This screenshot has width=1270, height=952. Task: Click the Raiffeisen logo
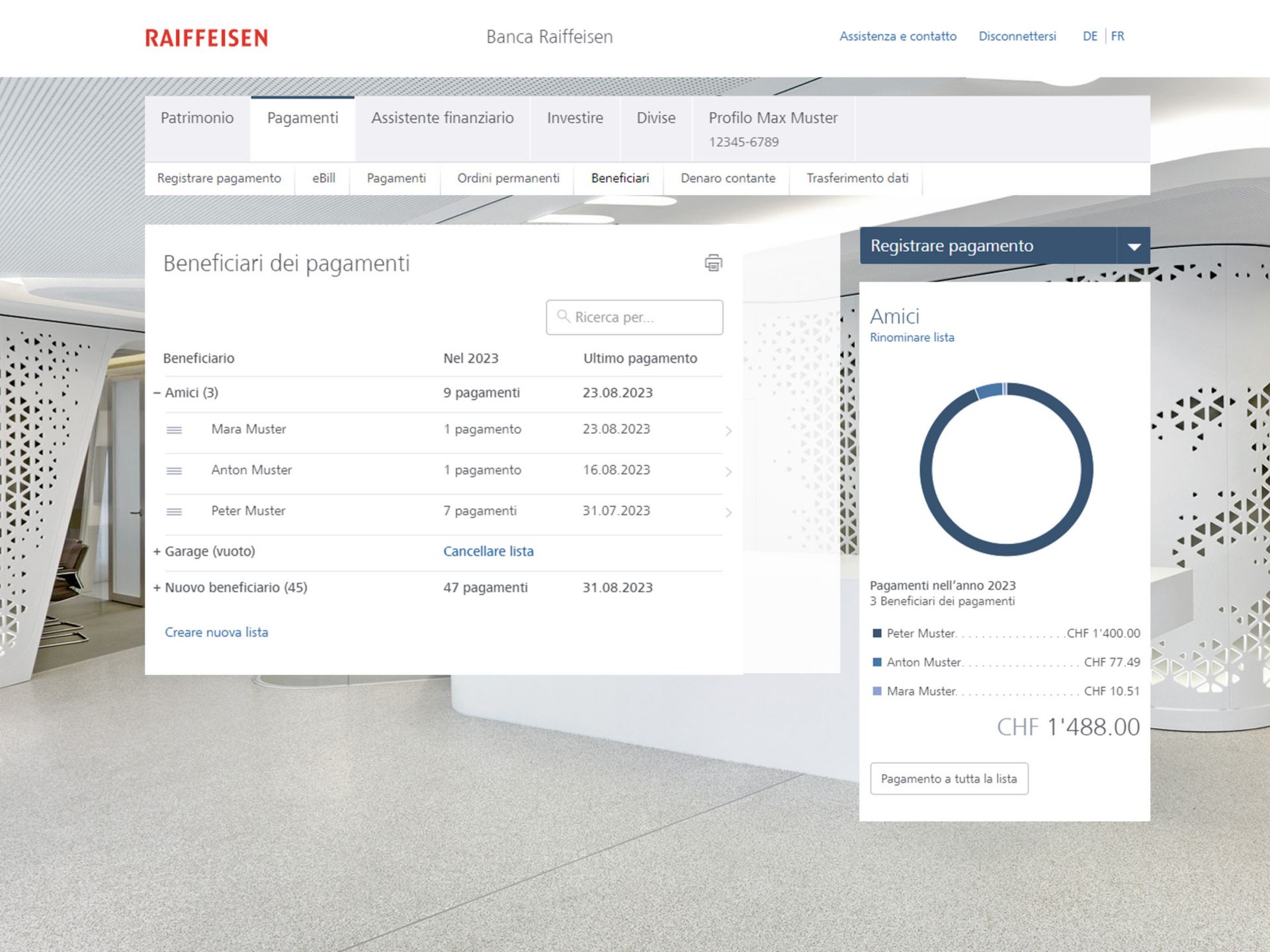206,38
